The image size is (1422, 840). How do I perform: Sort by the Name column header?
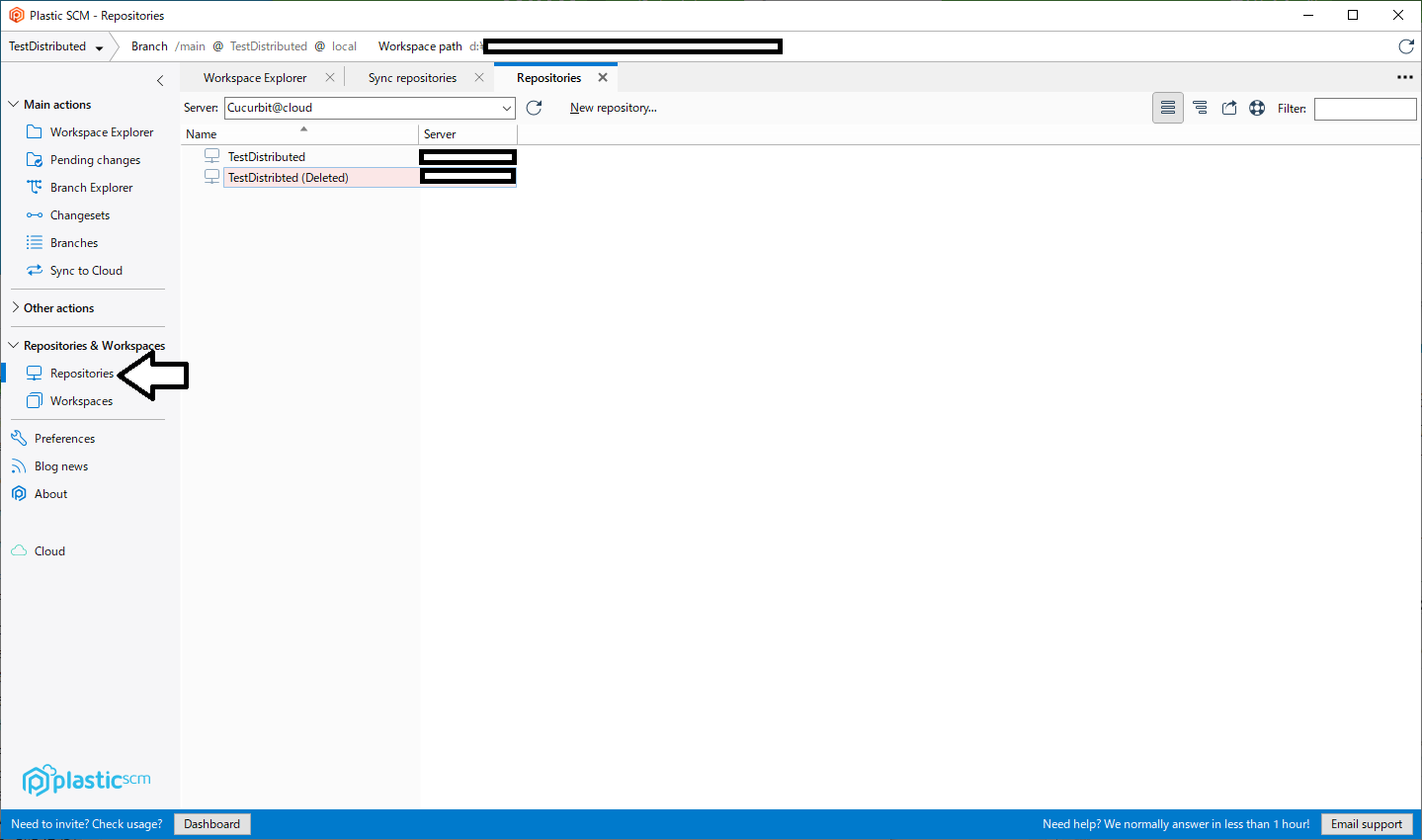pos(299,133)
